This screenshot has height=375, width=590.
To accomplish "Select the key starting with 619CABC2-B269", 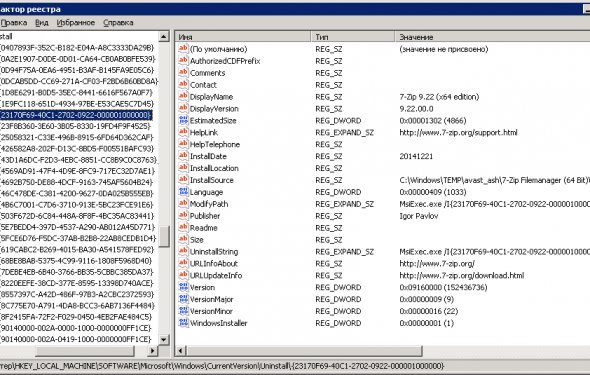I will 77,249.
